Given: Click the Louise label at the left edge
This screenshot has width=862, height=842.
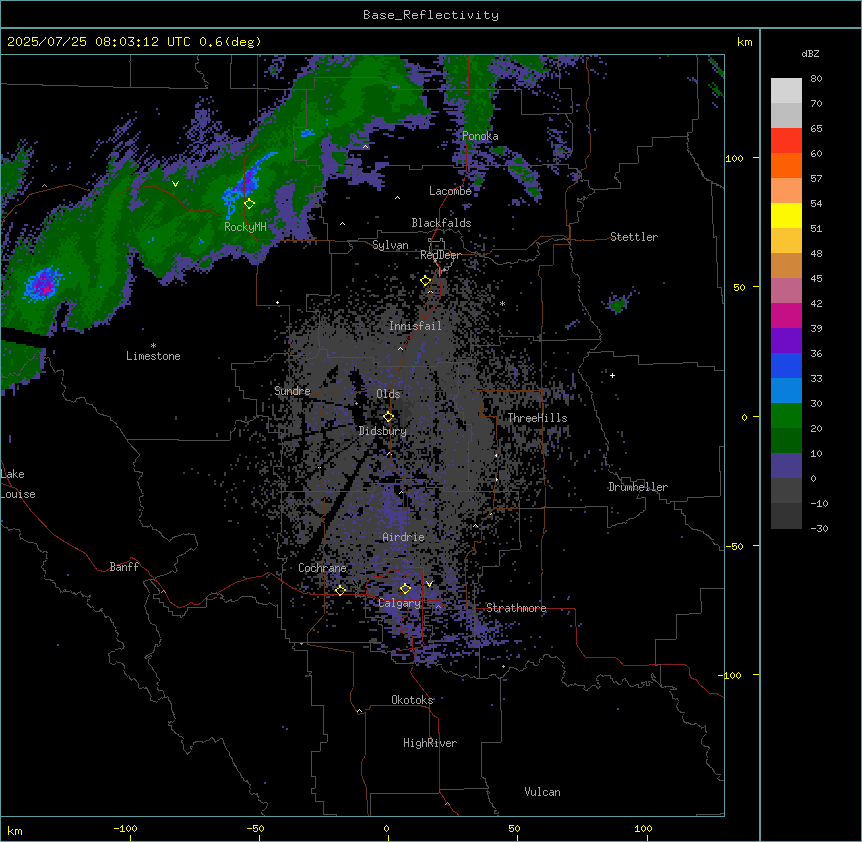Looking at the screenshot, I should (x=18, y=494).
